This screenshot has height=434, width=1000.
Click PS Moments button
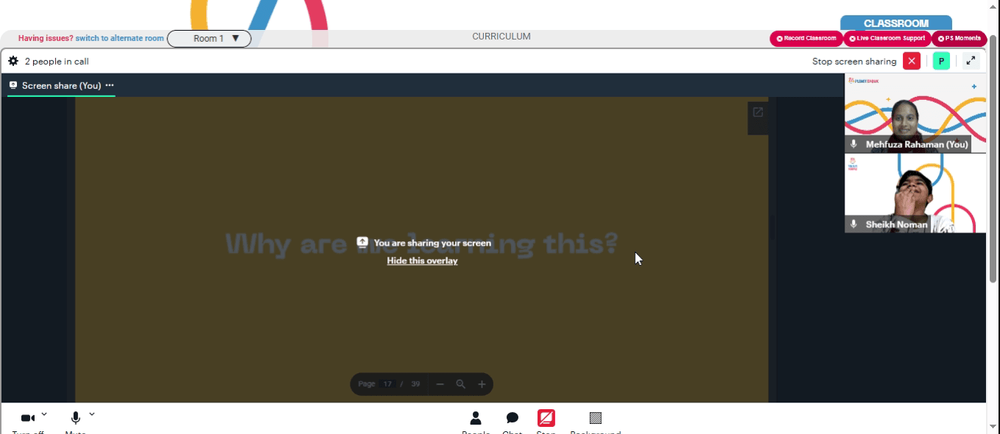[959, 38]
